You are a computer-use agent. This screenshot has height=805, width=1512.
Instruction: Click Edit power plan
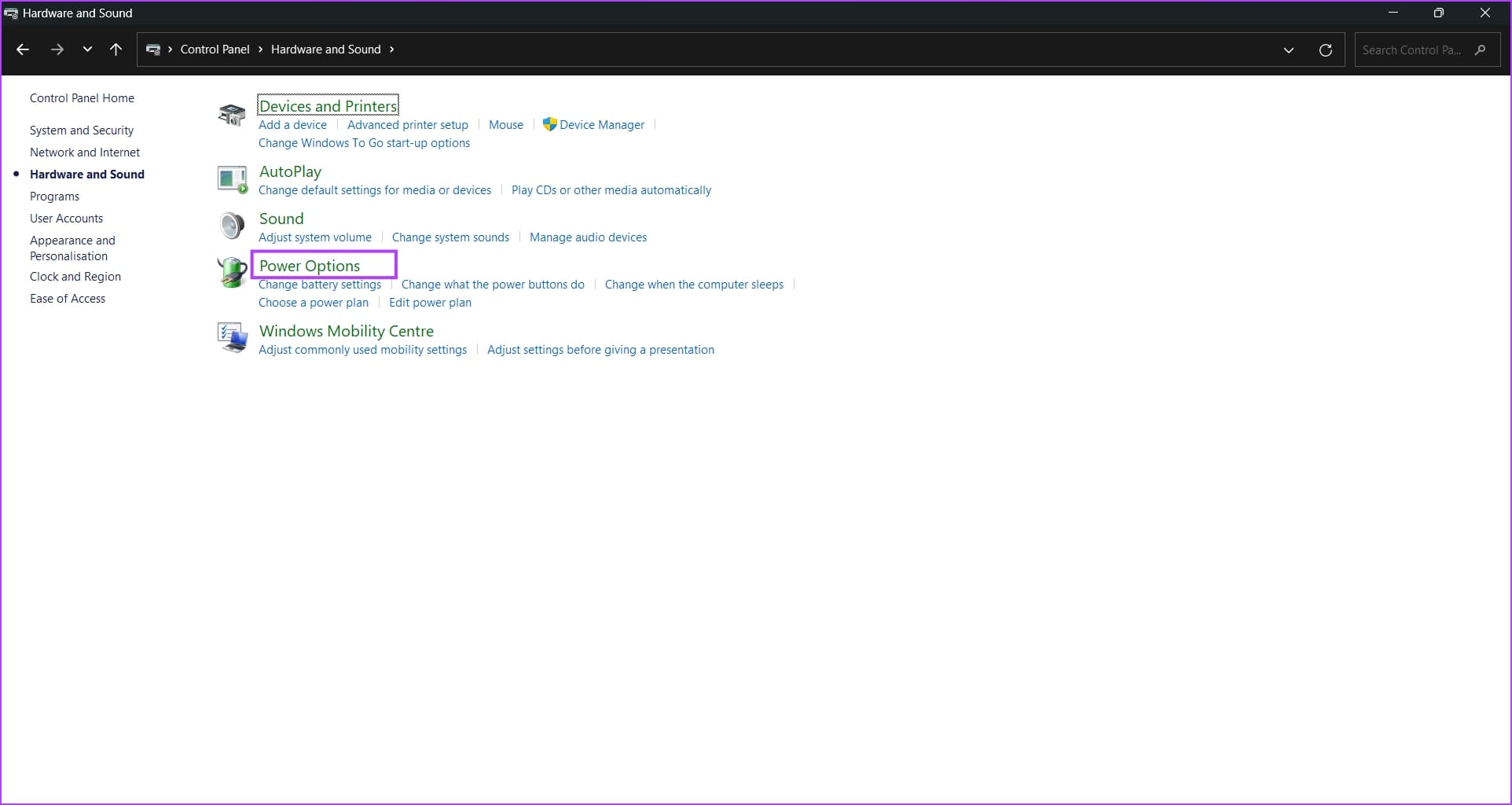pyautogui.click(x=430, y=303)
